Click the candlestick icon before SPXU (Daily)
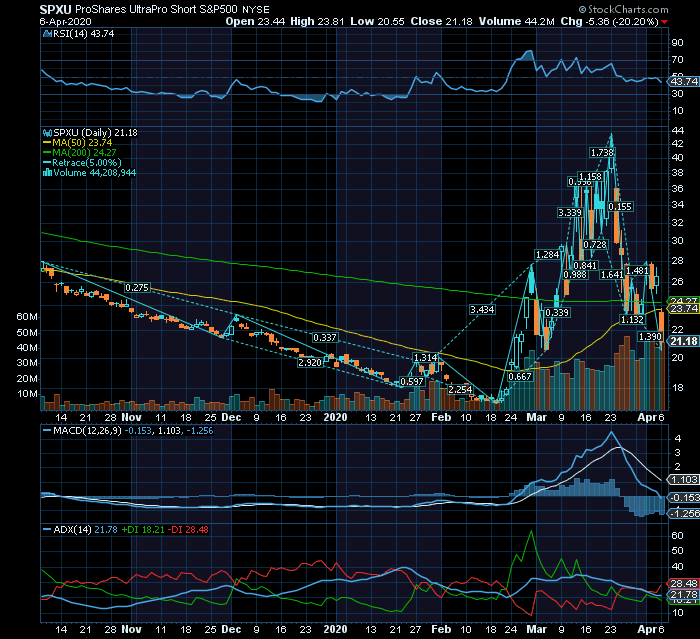The width and height of the screenshot is (700, 639). [x=47, y=133]
